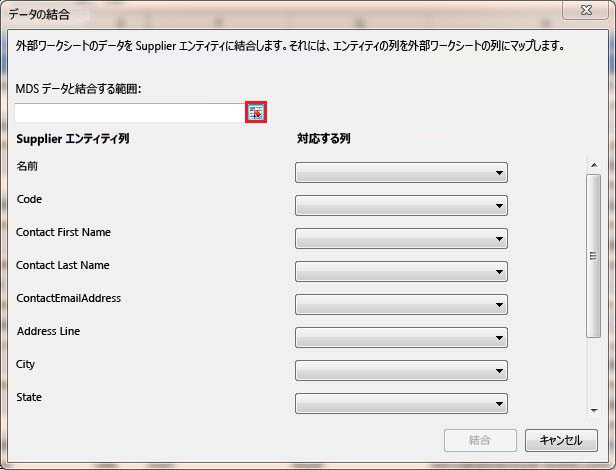Expand Contact Last Name column dropdown
Screen dimensions: 616x470
coord(401,272)
